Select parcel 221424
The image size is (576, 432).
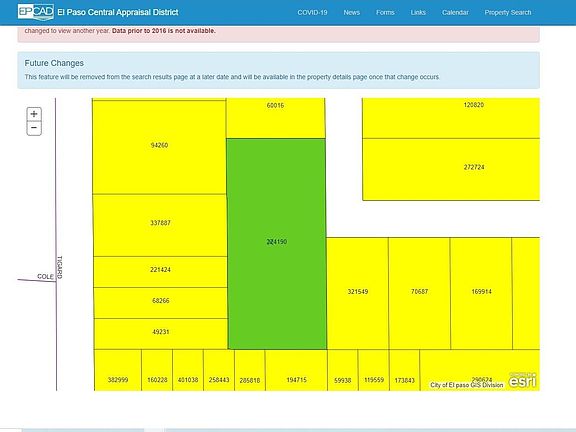click(160, 272)
